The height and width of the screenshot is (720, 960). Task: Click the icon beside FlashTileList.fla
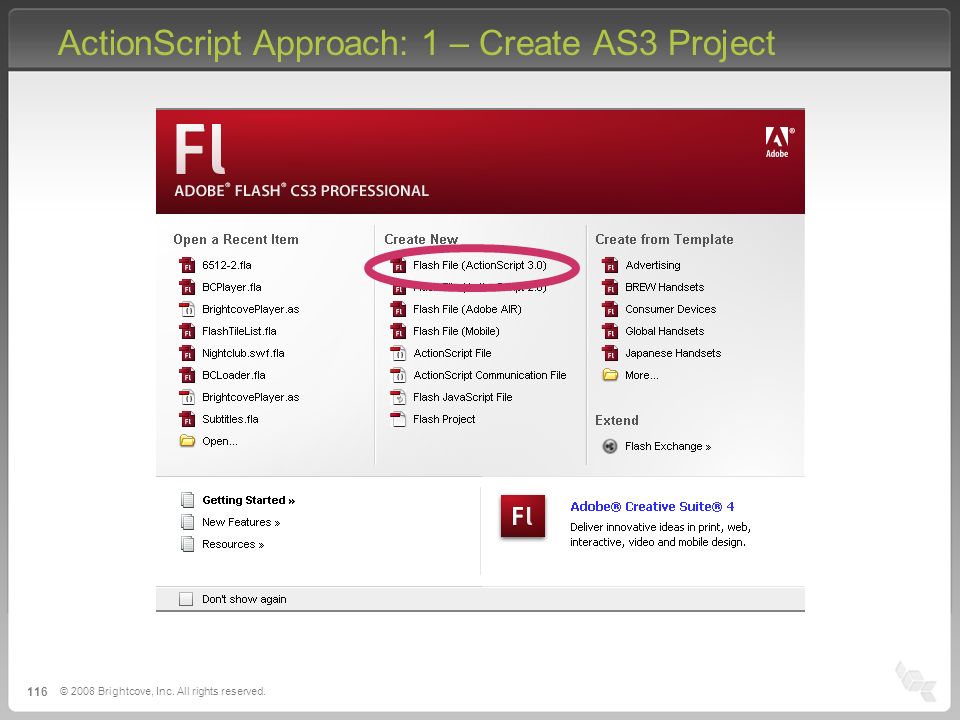tap(187, 331)
